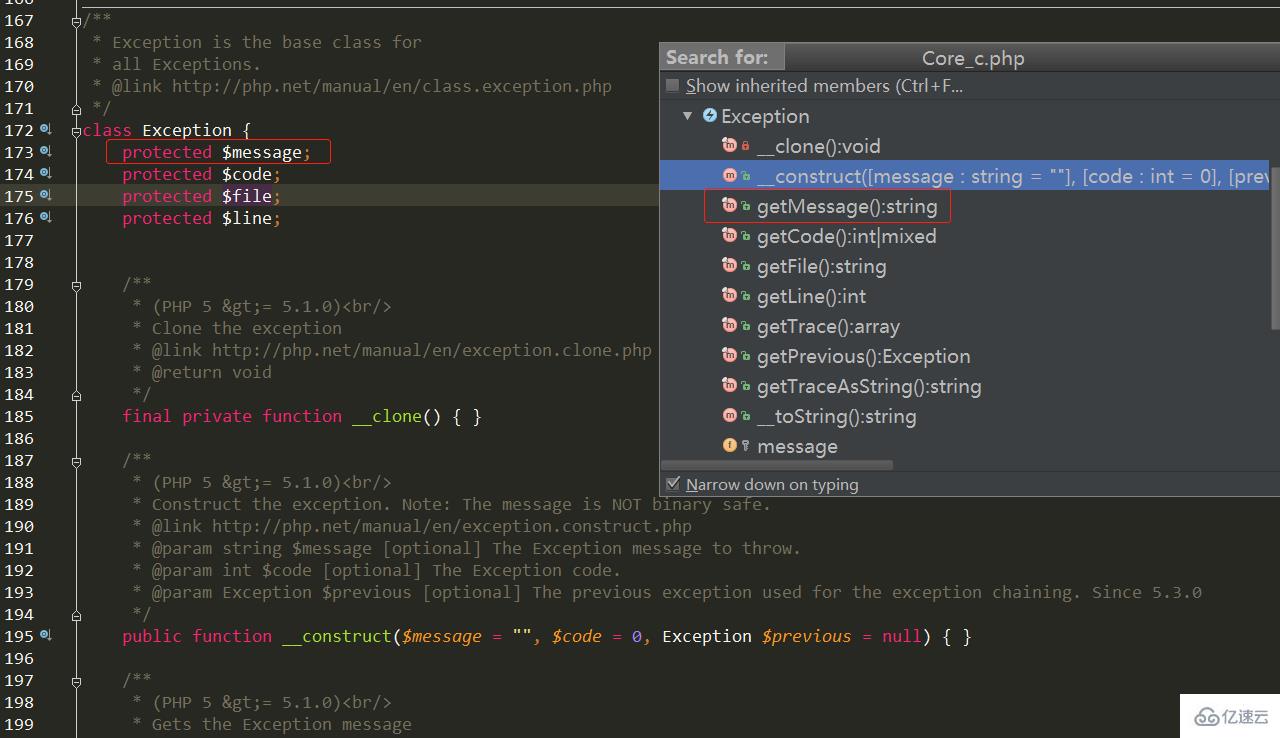Click 'public function __construct' code line
Screen dimensions: 1280x738
547,636
